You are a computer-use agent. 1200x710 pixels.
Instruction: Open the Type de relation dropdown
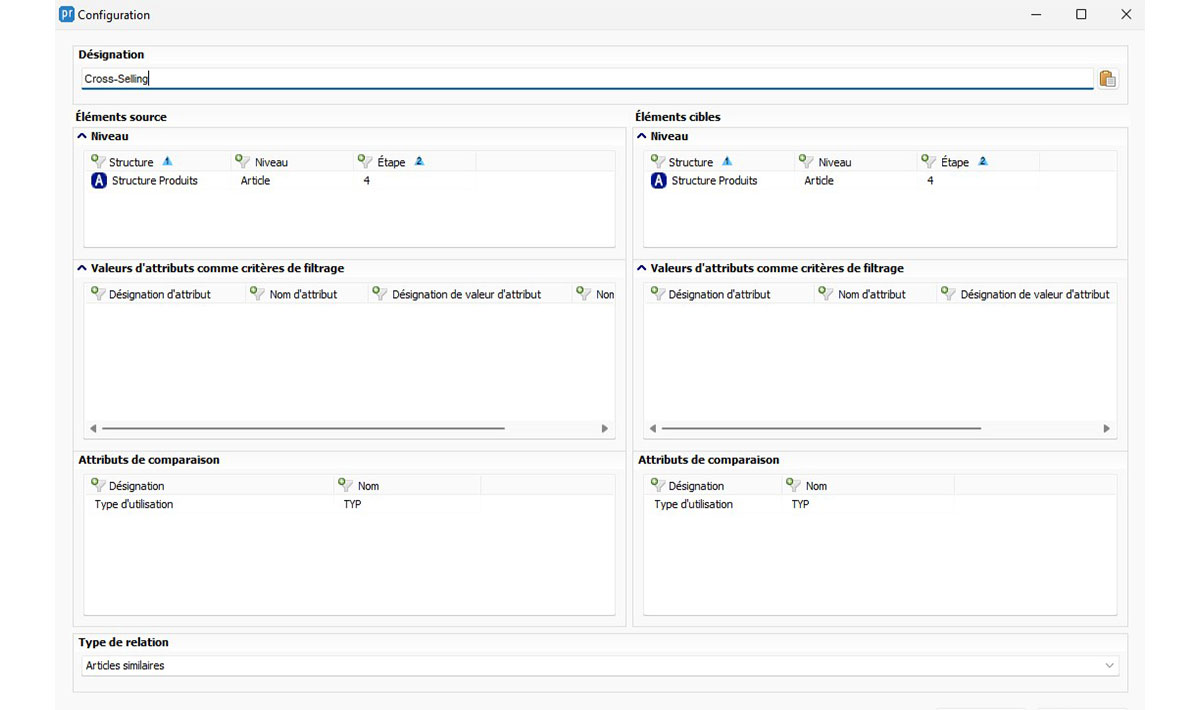pyautogui.click(x=1109, y=666)
